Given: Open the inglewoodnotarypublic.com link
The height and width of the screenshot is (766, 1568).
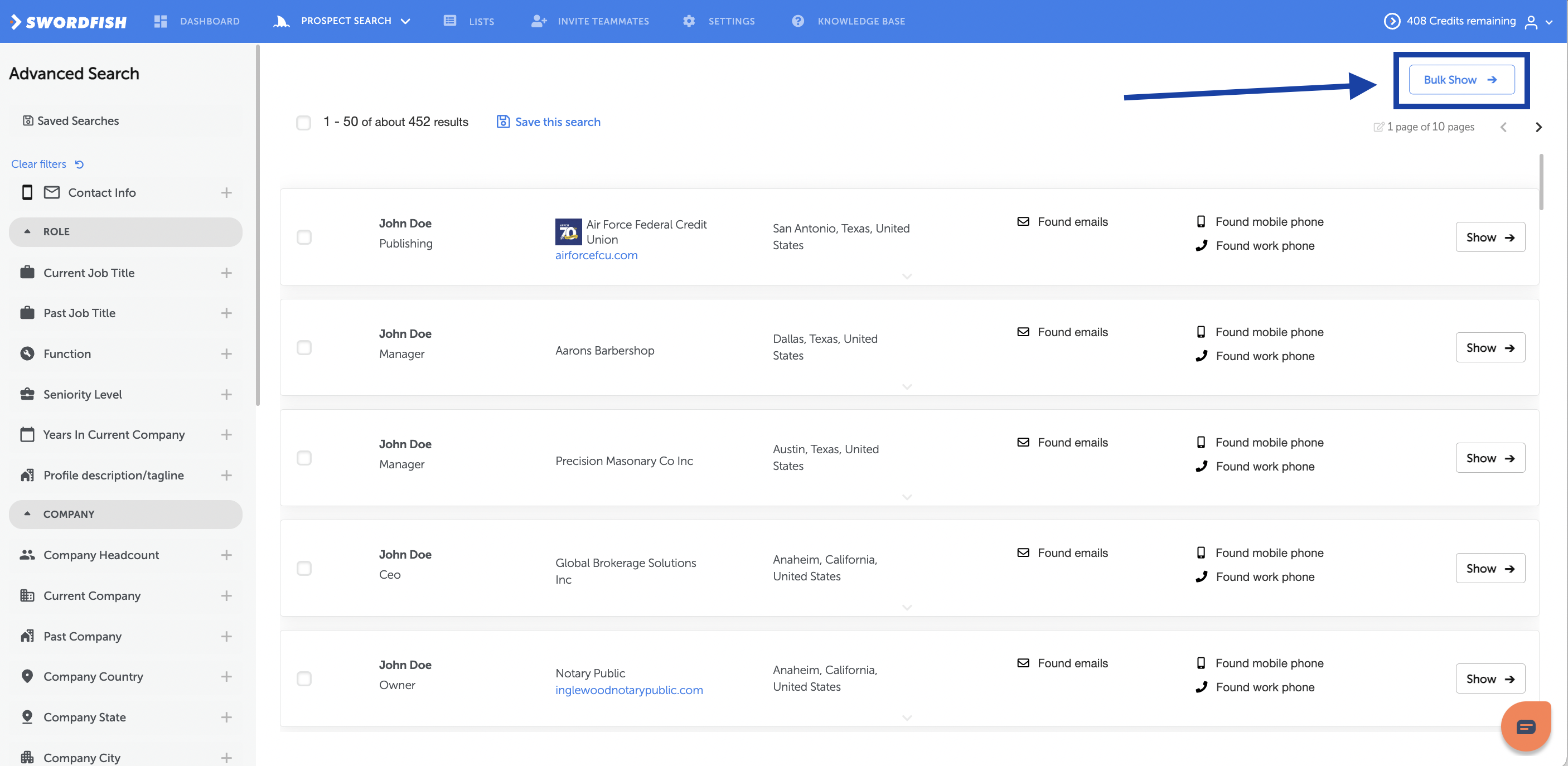Looking at the screenshot, I should pos(629,690).
